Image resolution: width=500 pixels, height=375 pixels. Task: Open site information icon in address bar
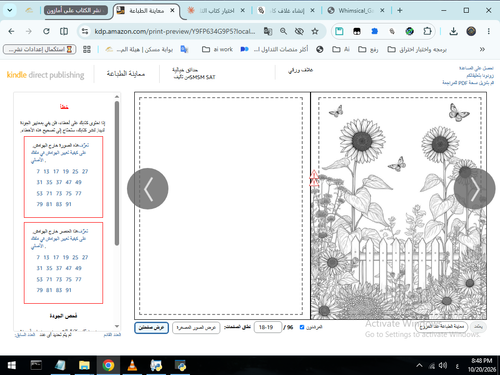(x=85, y=31)
